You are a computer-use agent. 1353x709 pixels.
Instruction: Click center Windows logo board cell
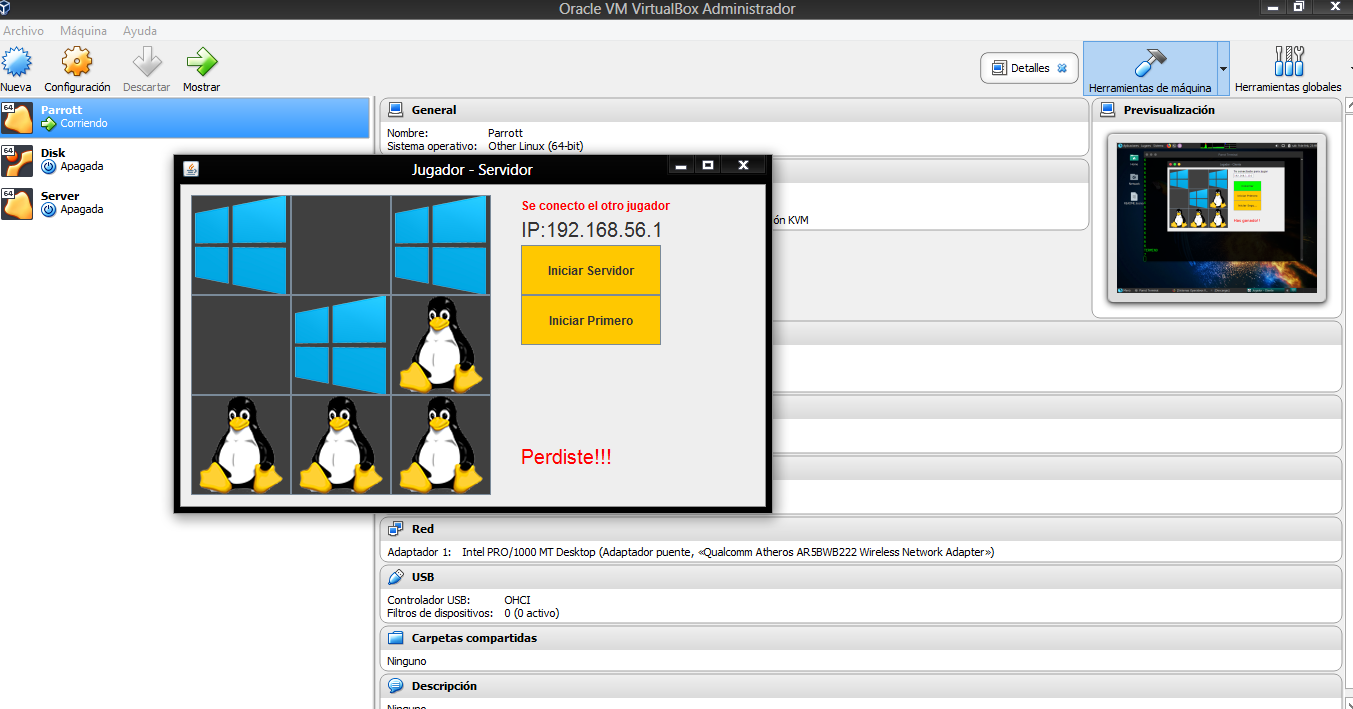[341, 345]
